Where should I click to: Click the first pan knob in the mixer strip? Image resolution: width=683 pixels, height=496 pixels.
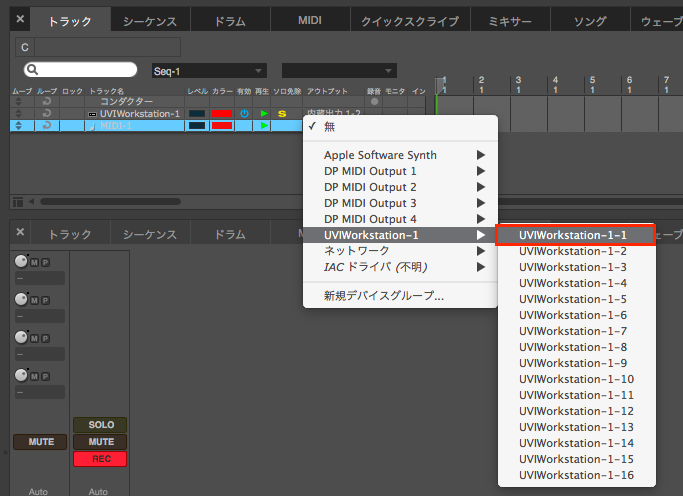[x=21, y=261]
